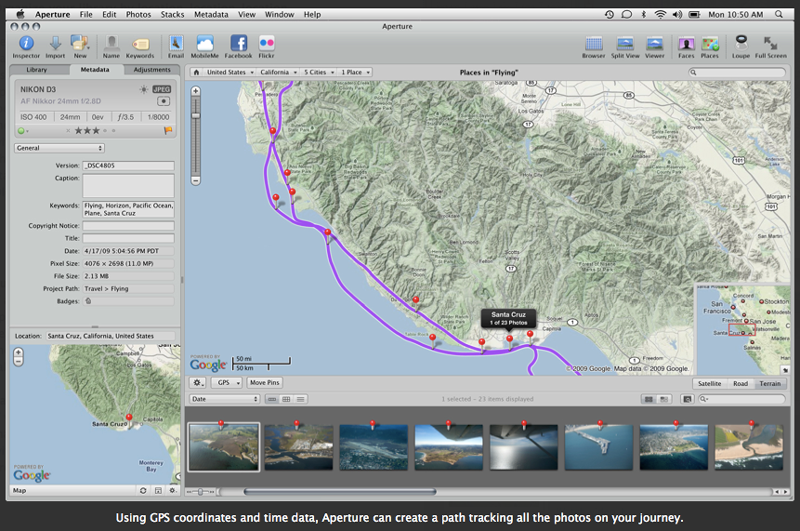Open the General metadata view dropdown
This screenshot has width=800, height=531.
coord(59,148)
